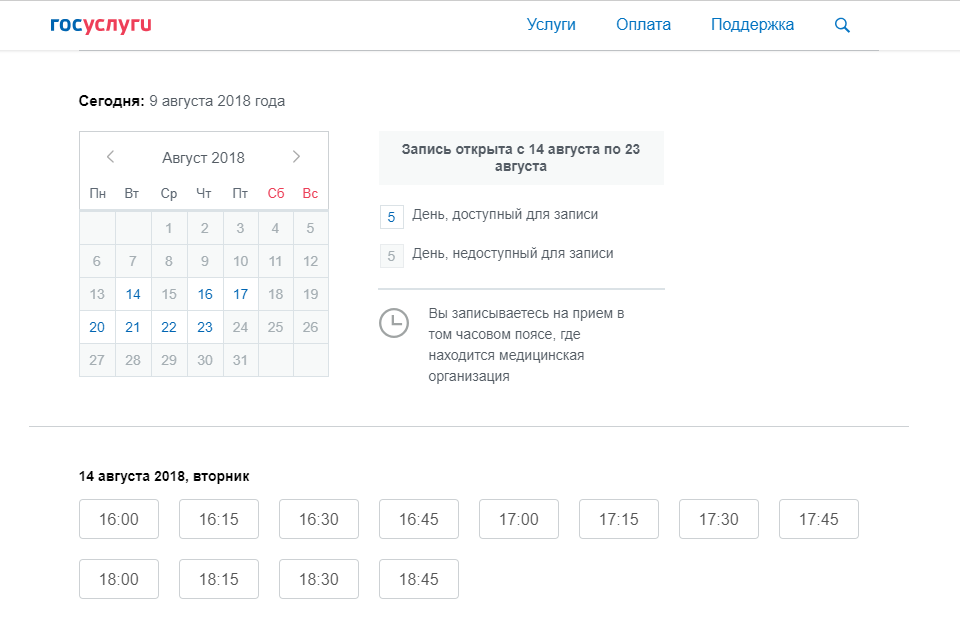Click the Госуслуги logo
This screenshot has height=623, width=960.
click(x=101, y=24)
